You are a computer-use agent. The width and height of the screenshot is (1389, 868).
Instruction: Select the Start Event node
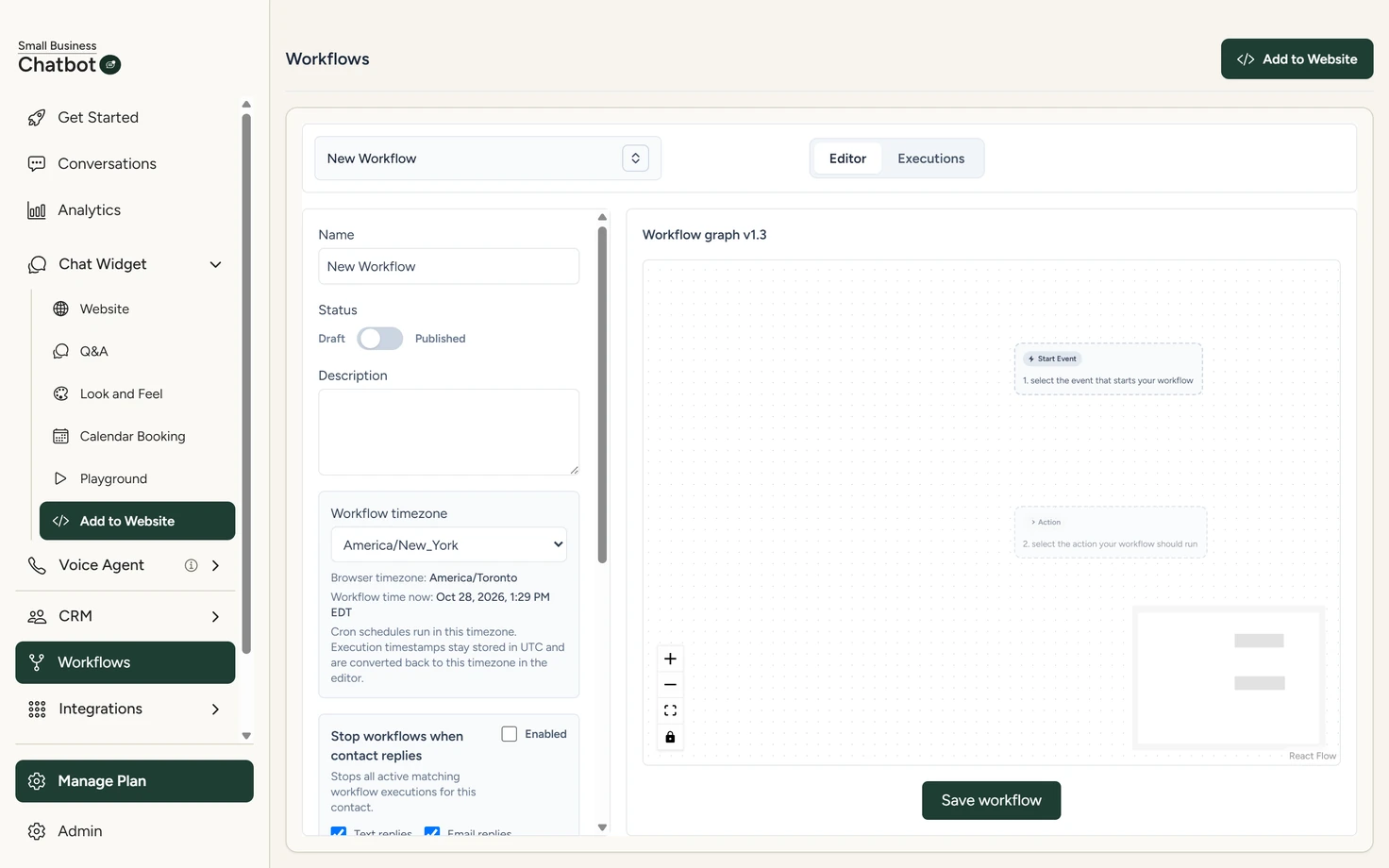point(1108,369)
